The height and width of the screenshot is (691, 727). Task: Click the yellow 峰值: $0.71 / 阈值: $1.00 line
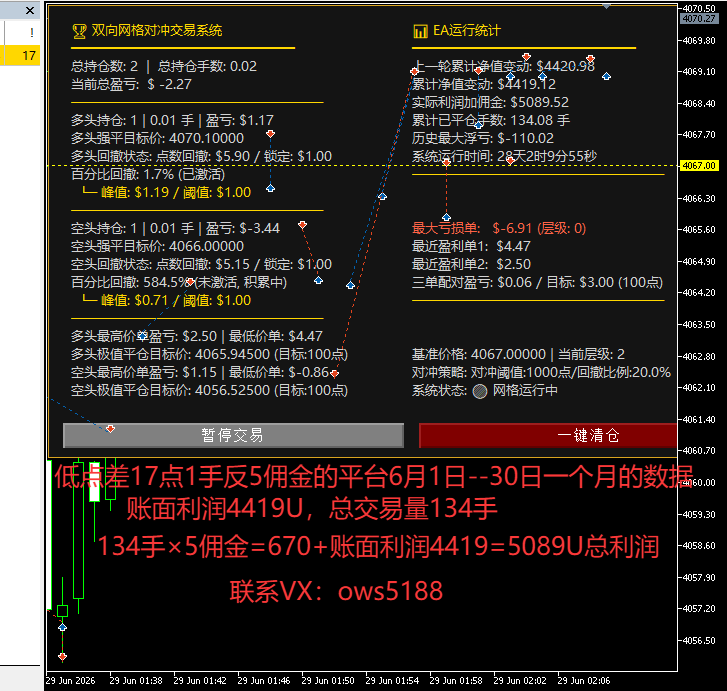coord(167,301)
